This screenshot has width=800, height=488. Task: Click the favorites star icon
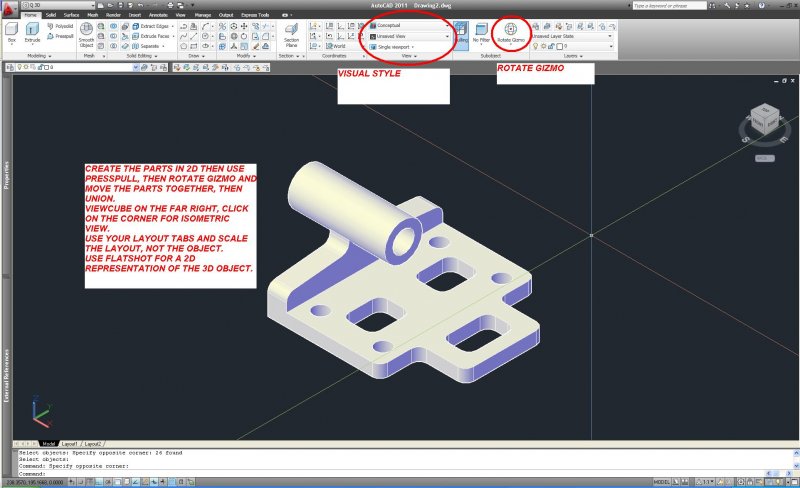tap(747, 5)
